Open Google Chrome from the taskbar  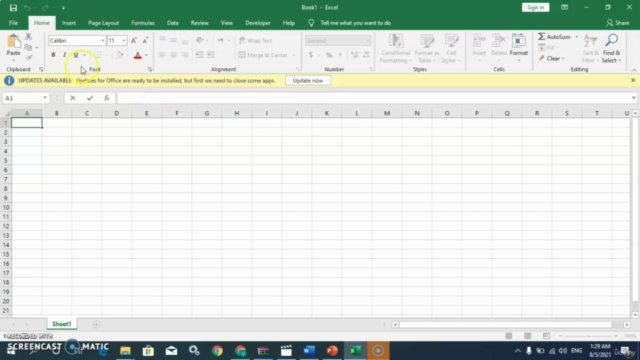(217, 351)
